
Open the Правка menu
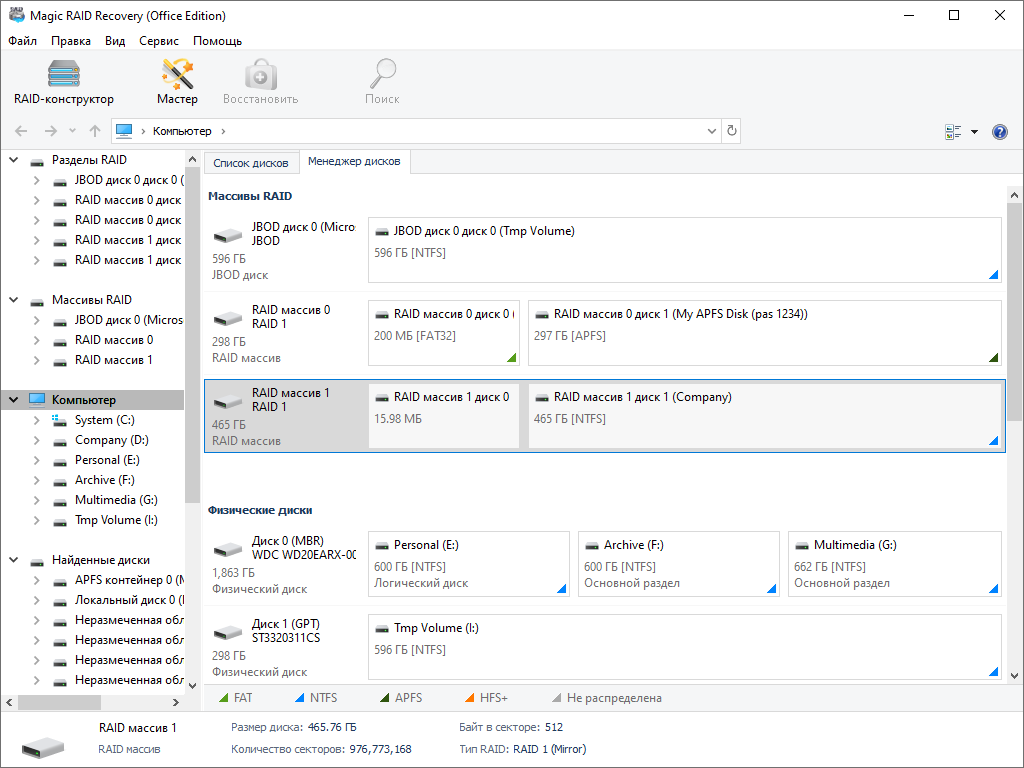click(x=71, y=41)
